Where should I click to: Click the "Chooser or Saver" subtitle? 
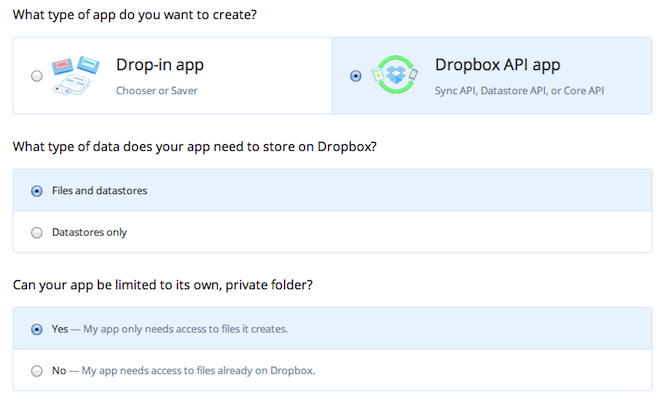pyautogui.click(x=156, y=91)
